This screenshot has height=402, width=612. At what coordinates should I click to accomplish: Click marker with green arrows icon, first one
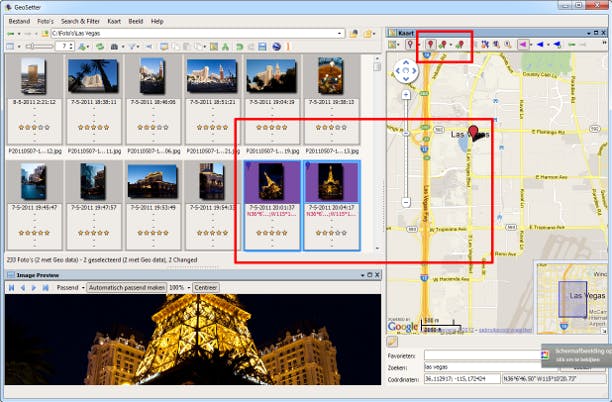tap(444, 45)
